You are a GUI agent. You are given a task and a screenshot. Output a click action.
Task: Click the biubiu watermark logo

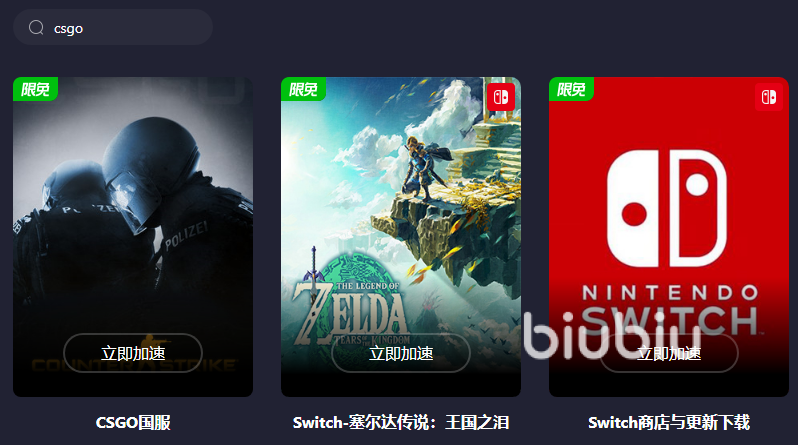point(612,335)
